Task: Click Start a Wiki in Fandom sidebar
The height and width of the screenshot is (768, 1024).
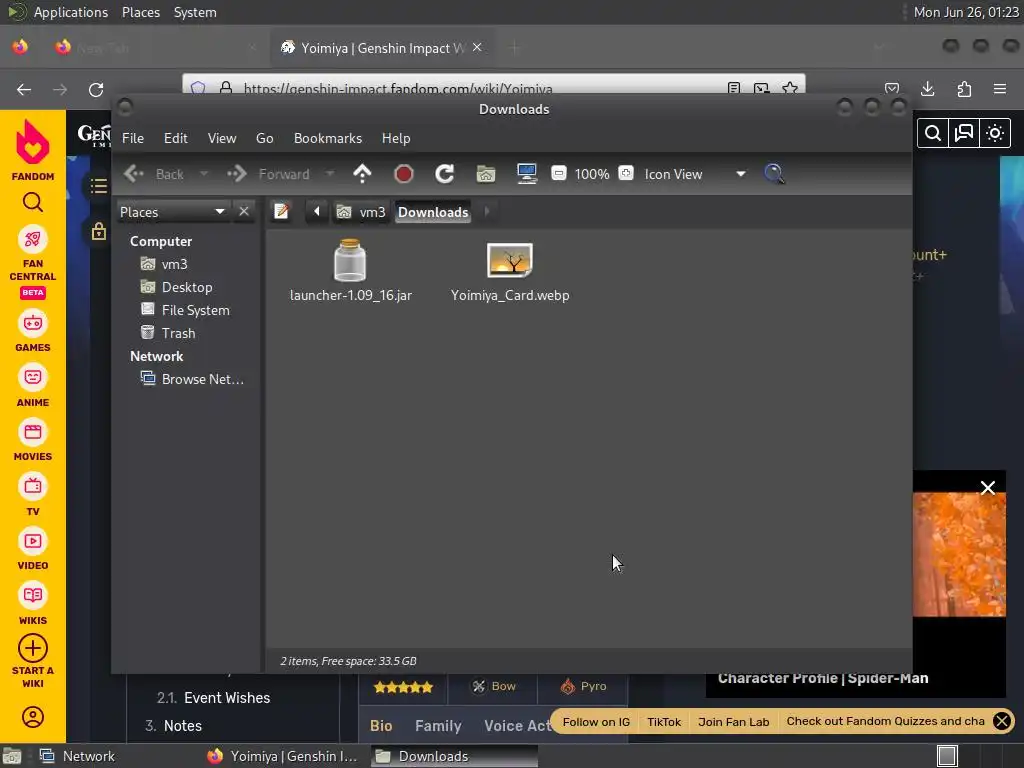Action: click(x=33, y=662)
